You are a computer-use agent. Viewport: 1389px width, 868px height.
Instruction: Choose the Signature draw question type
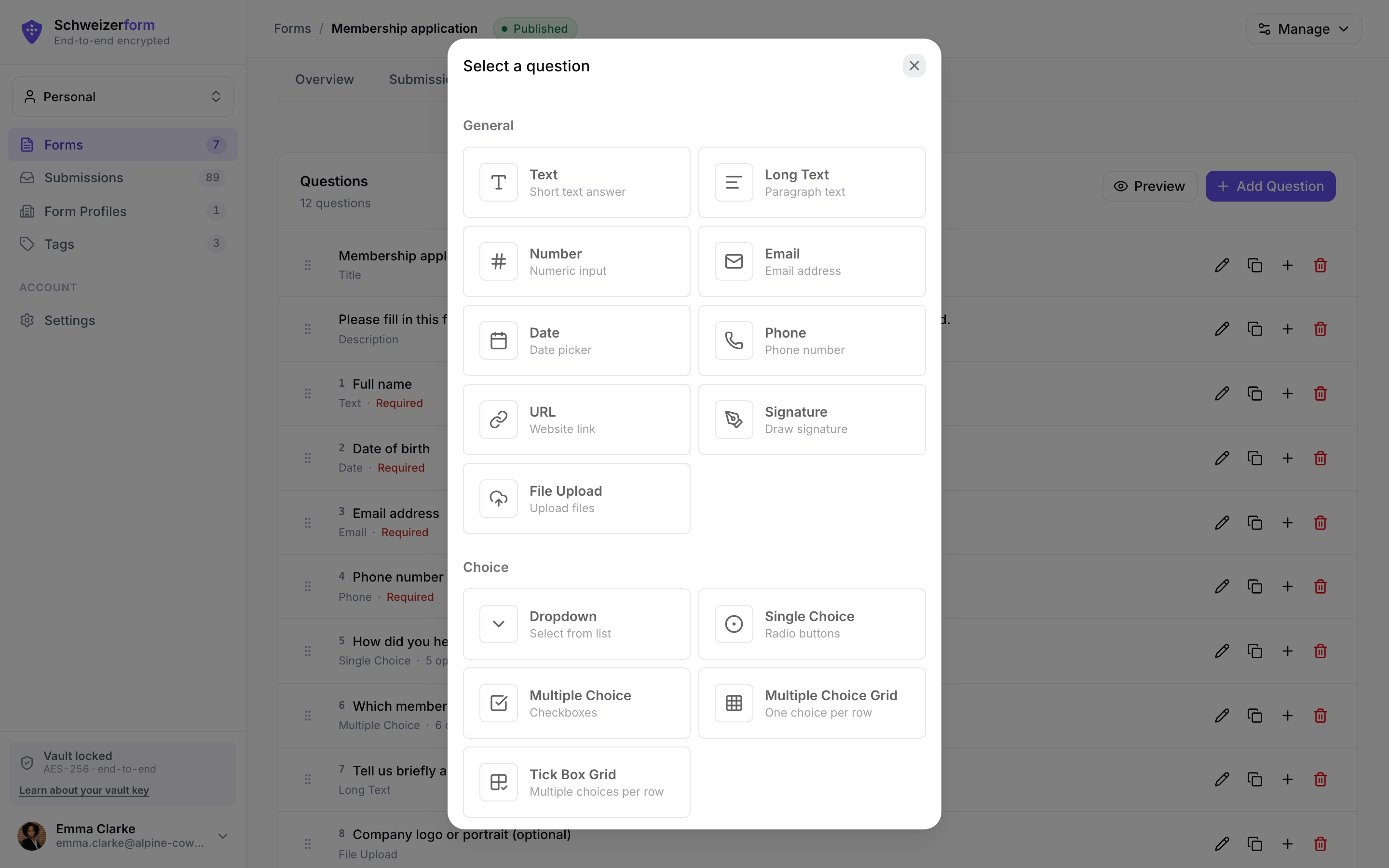(x=812, y=420)
